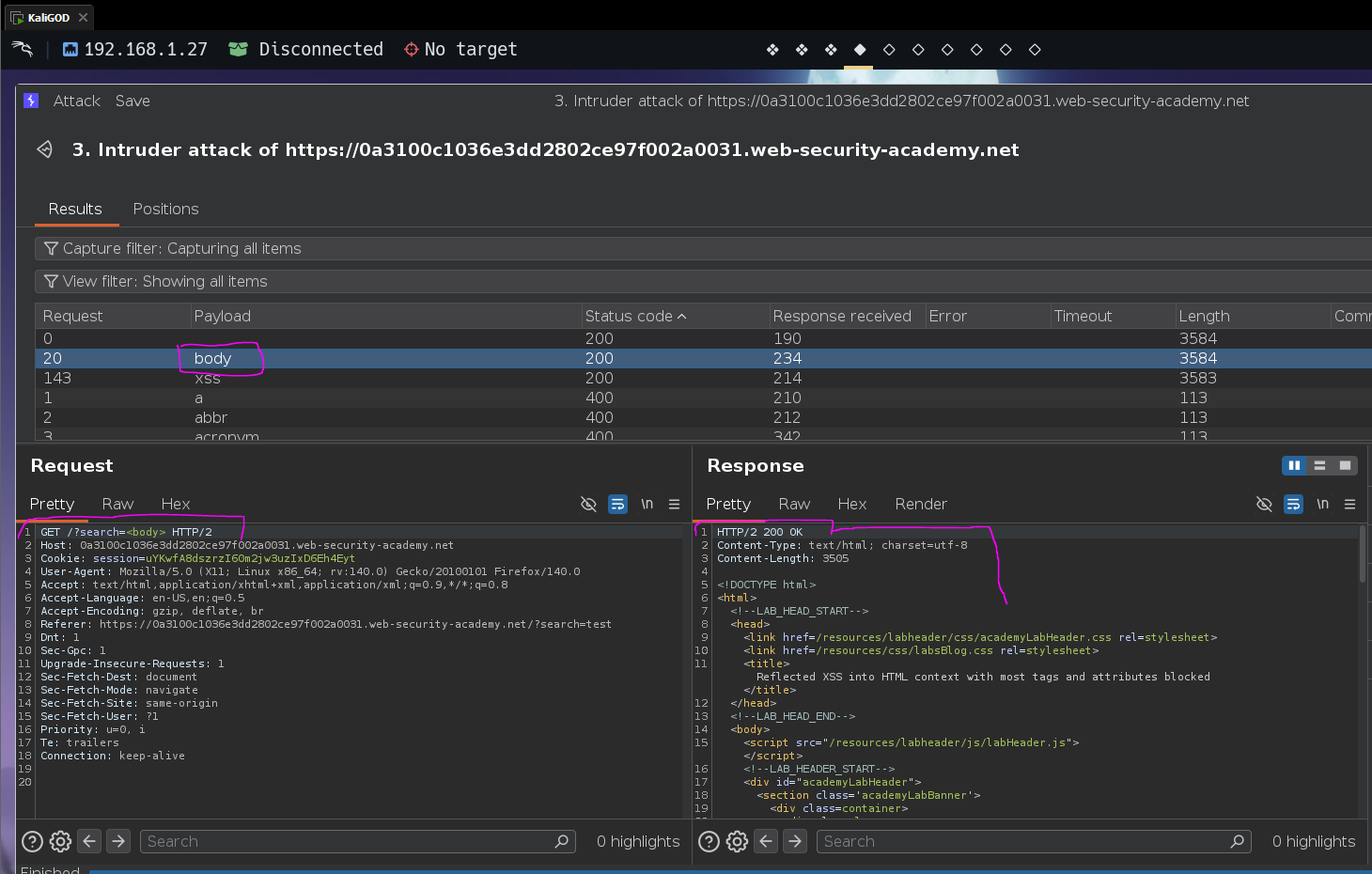Click the No target crosshair icon
This screenshot has width=1372, height=874.
(411, 49)
